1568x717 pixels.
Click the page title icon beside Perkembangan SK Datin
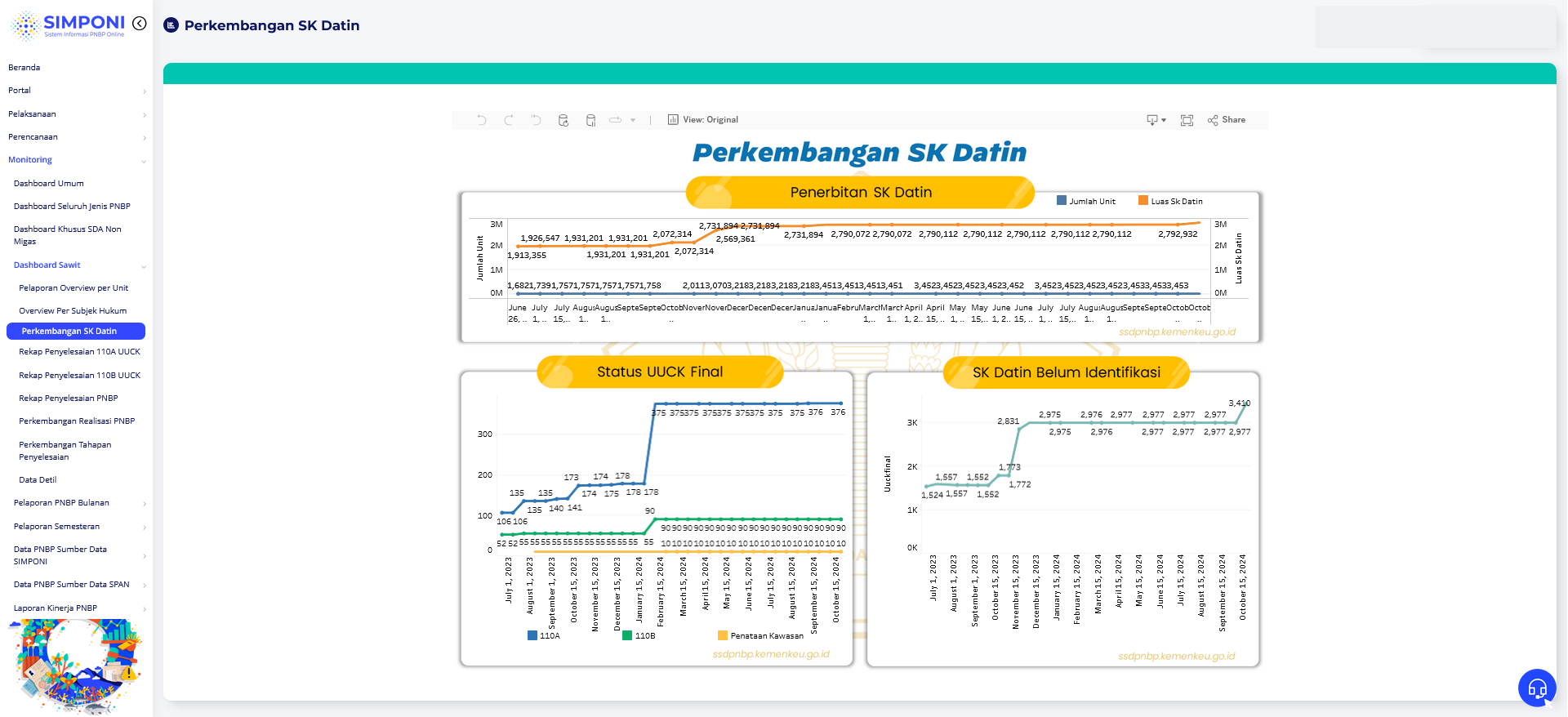tap(171, 25)
